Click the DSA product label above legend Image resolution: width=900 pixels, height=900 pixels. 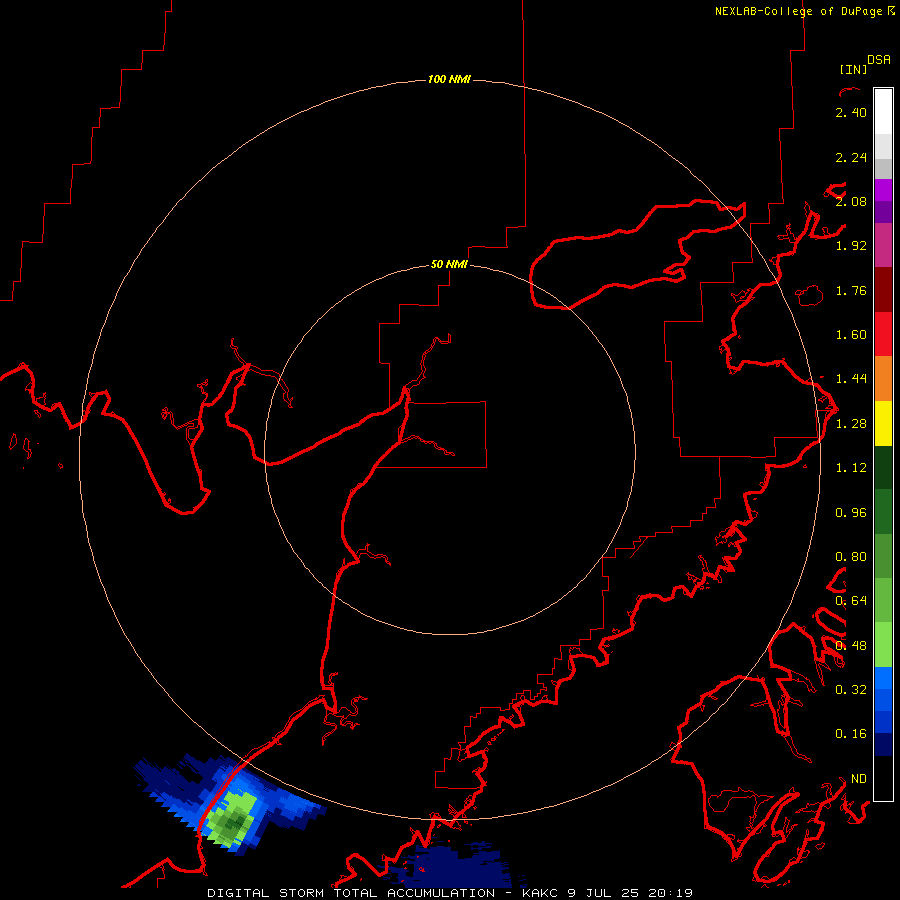pos(879,59)
